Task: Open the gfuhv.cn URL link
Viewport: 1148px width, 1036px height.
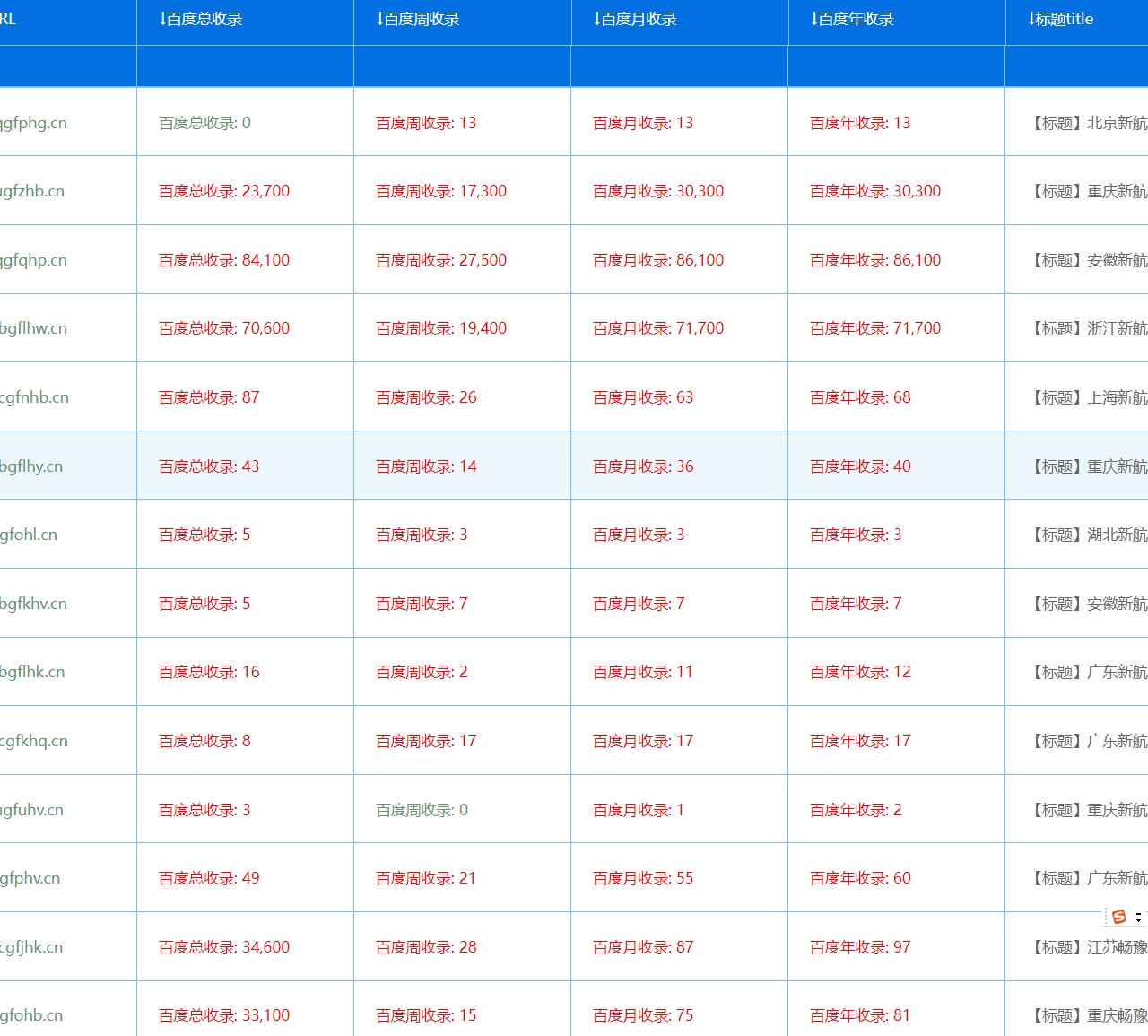Action: (x=31, y=810)
